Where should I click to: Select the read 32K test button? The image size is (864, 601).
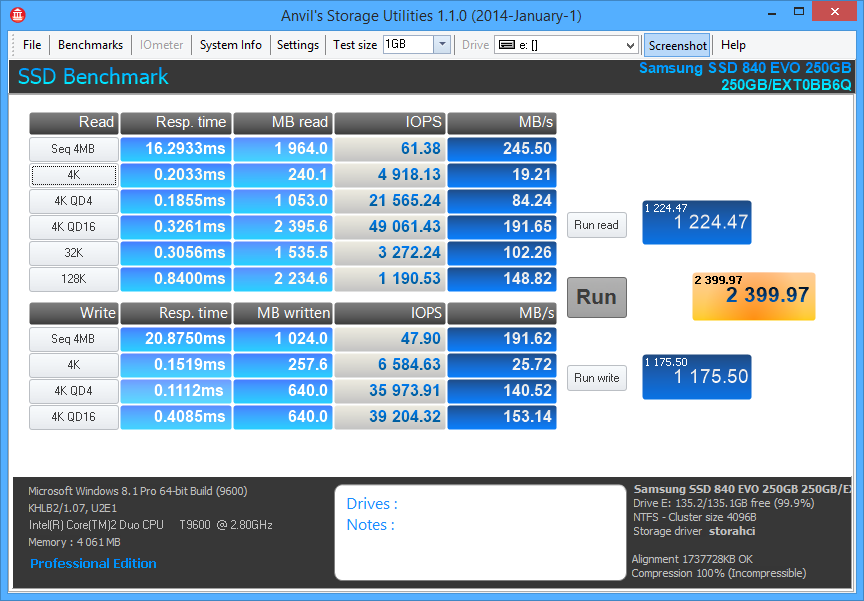[74, 253]
